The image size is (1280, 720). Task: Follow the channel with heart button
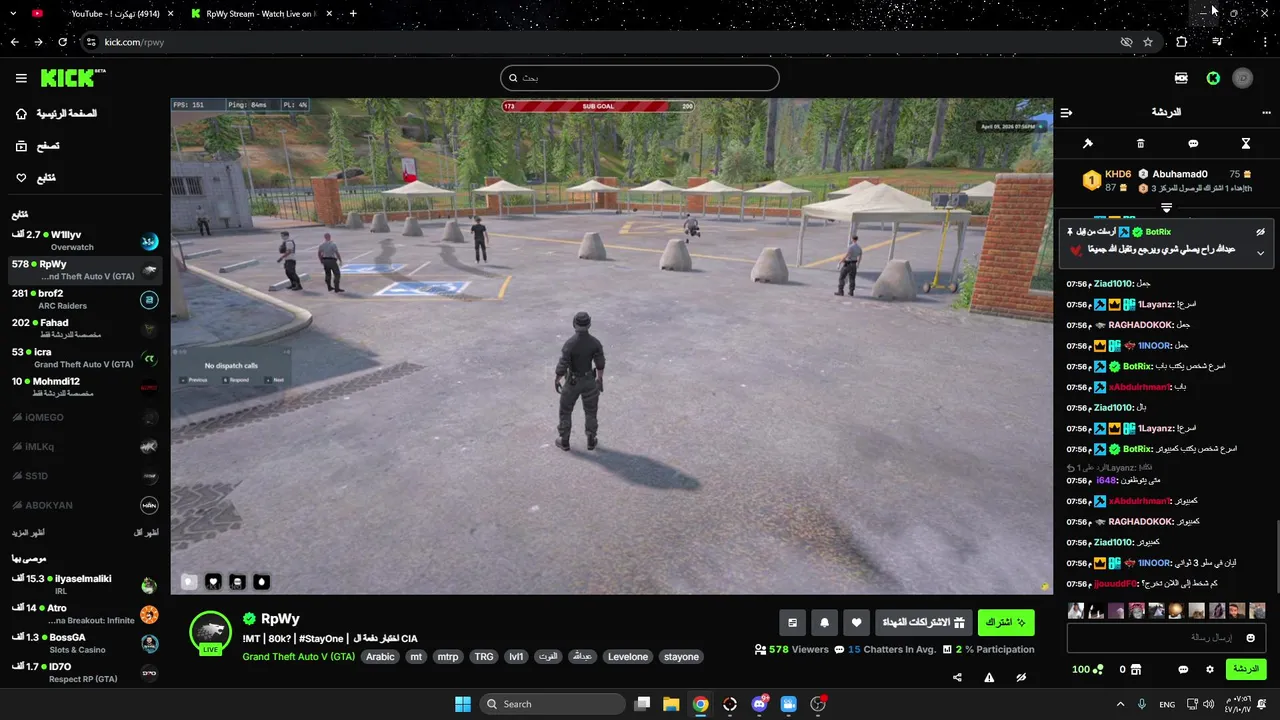pyautogui.click(x=856, y=622)
